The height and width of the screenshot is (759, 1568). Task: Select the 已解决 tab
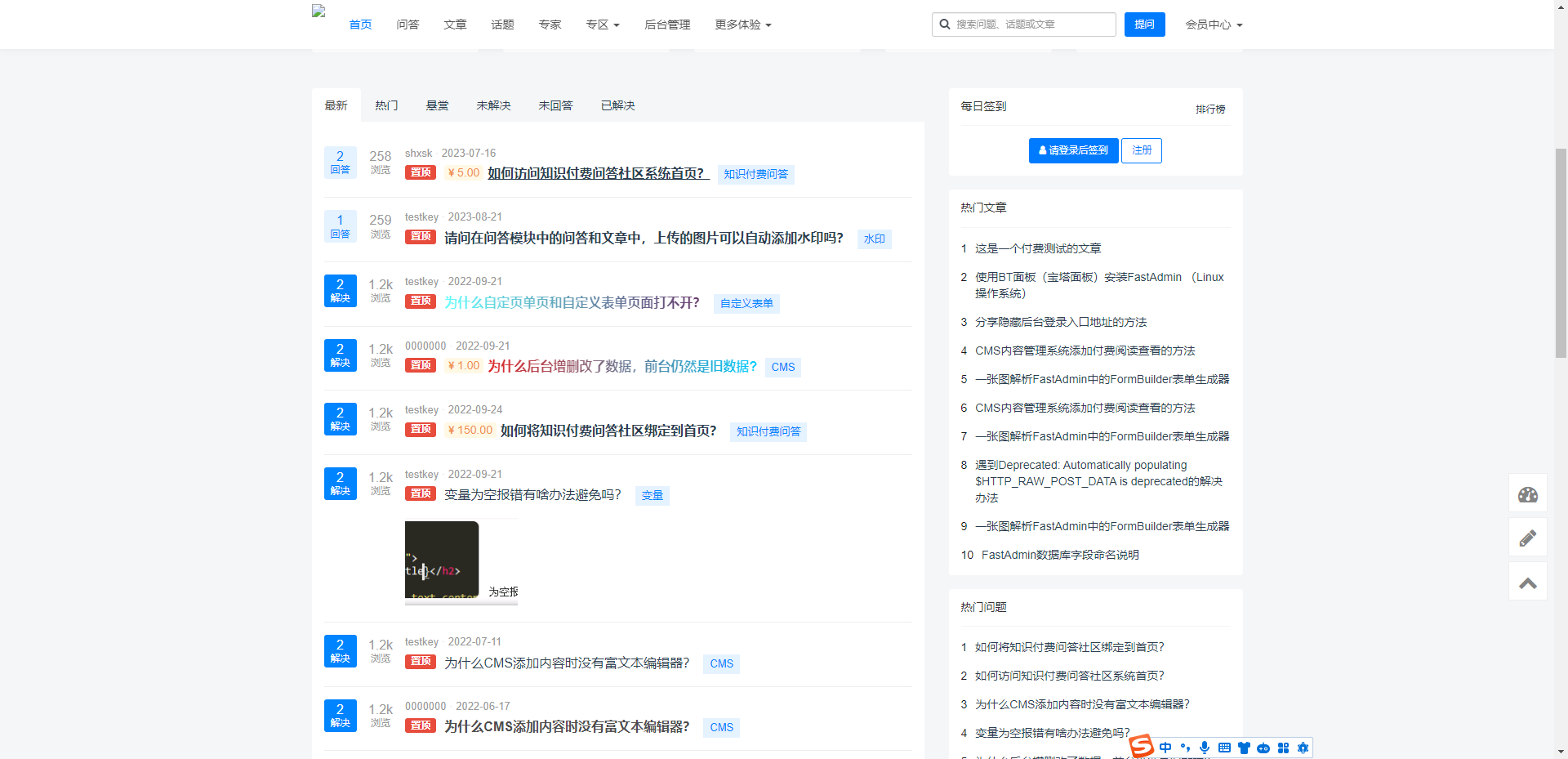(617, 105)
